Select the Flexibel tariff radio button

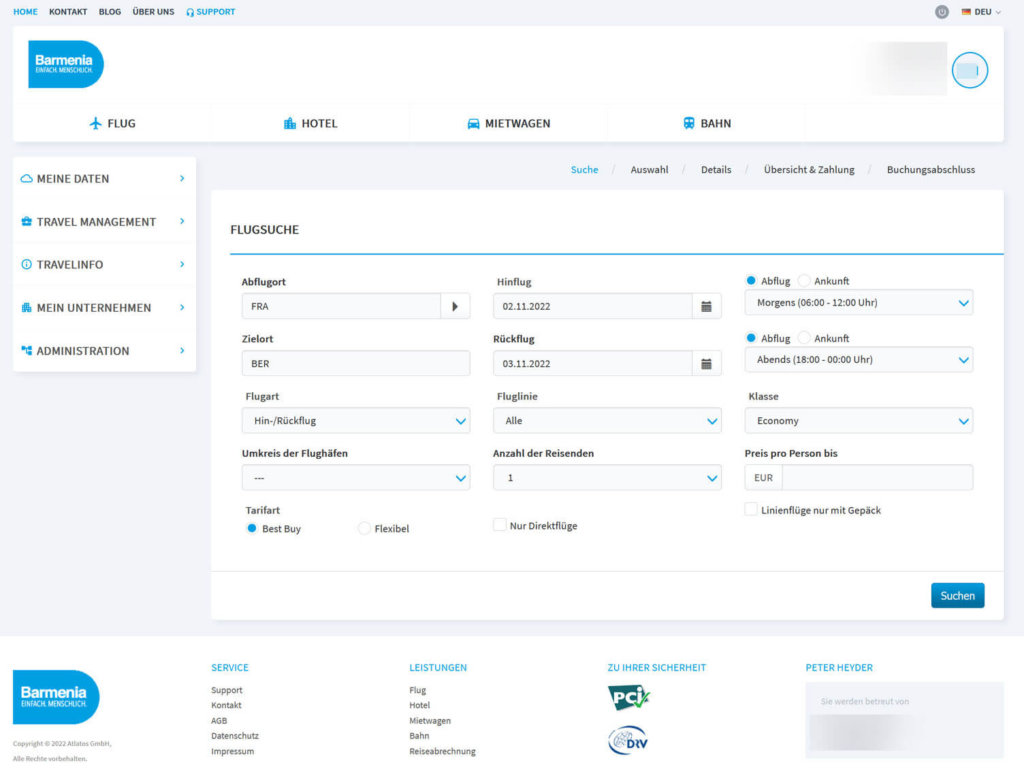[x=364, y=528]
